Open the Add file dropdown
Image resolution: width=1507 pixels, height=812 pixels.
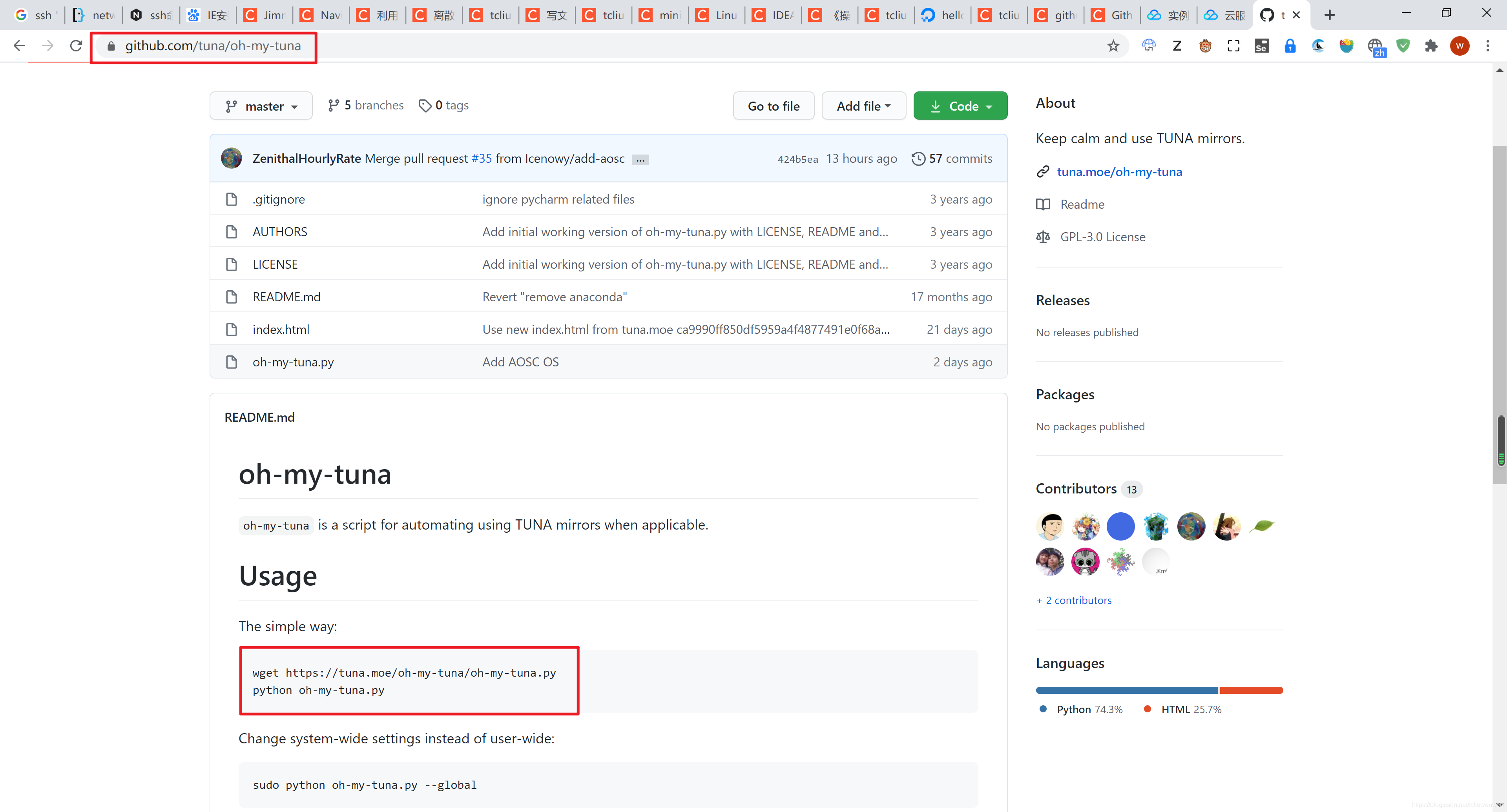pos(863,106)
